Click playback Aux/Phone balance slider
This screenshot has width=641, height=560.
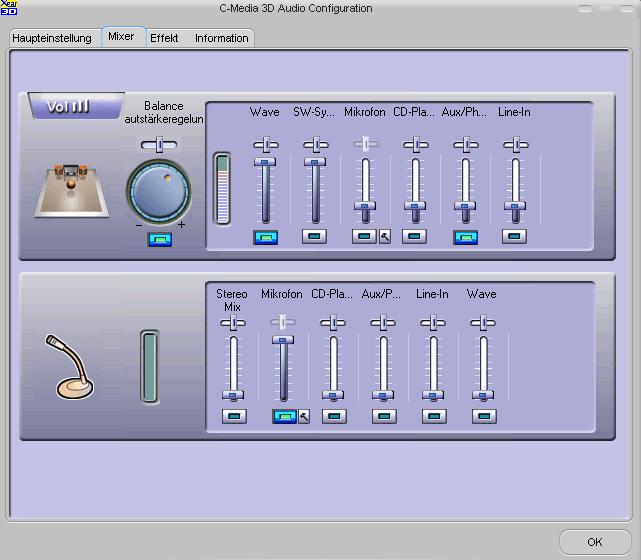click(x=466, y=145)
